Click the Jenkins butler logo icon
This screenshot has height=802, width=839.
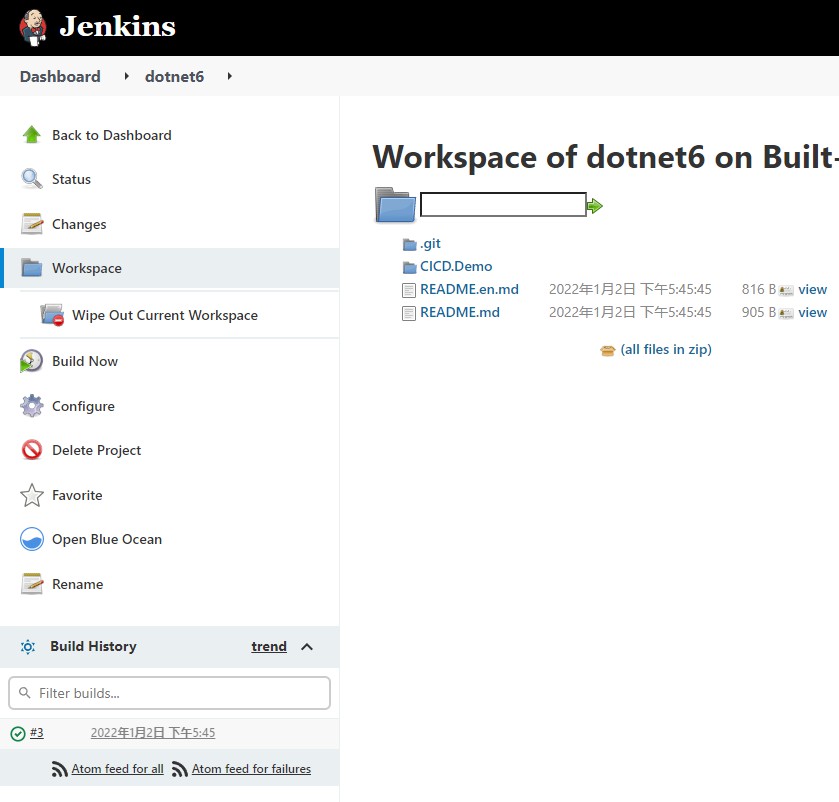tap(33, 27)
